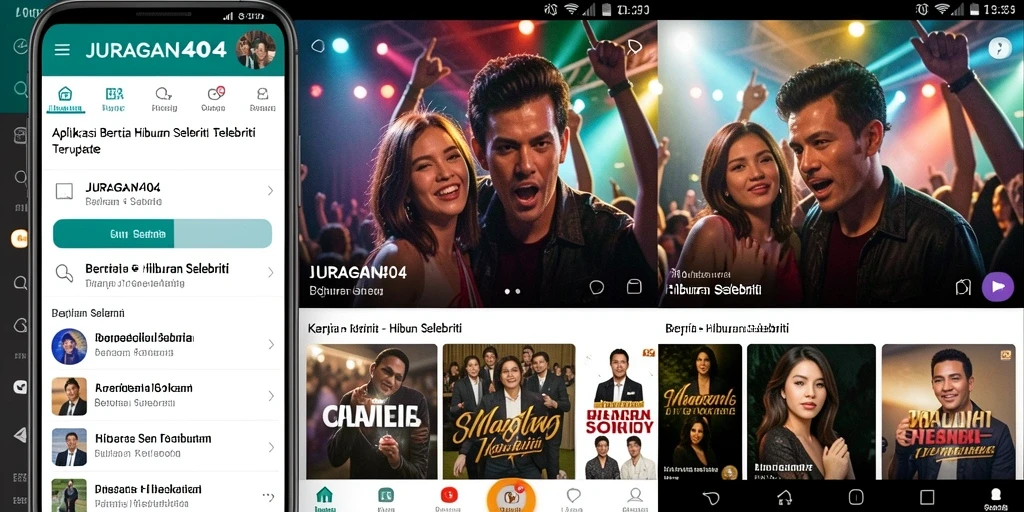Tap the rounded recents icon in right nav bar

856,496
